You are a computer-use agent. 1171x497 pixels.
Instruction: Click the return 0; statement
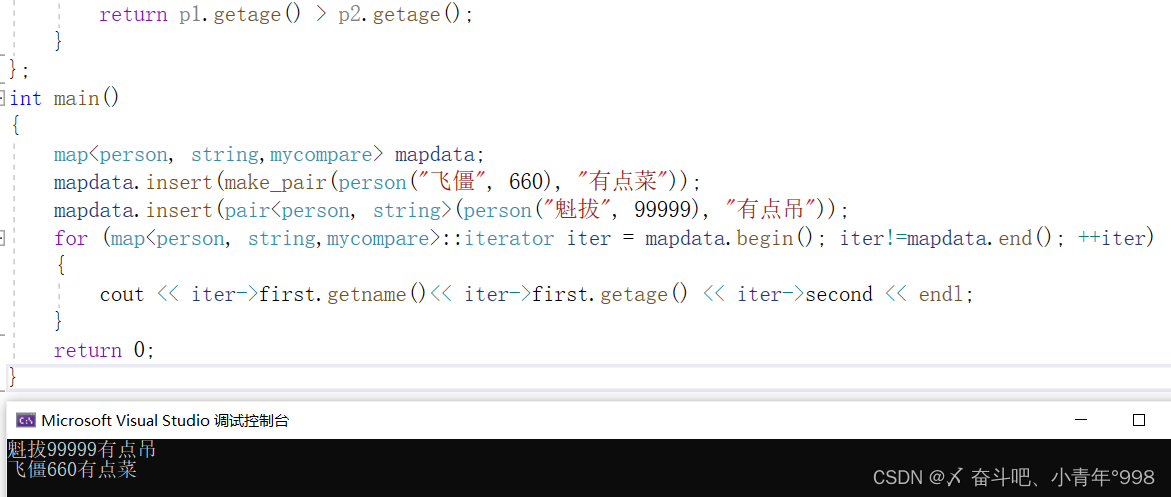[x=104, y=350]
